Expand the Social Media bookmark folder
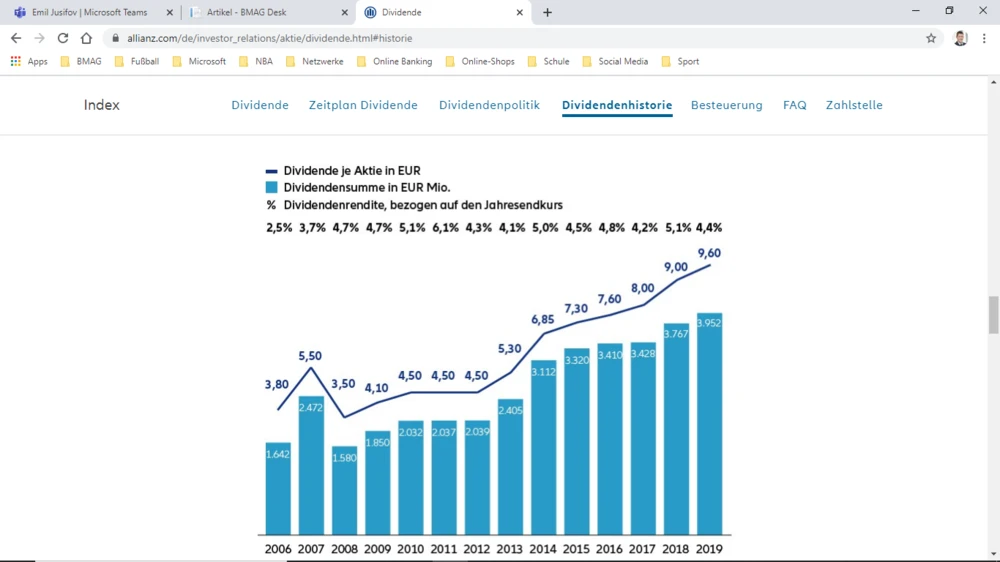The image size is (1000, 562). coord(614,61)
